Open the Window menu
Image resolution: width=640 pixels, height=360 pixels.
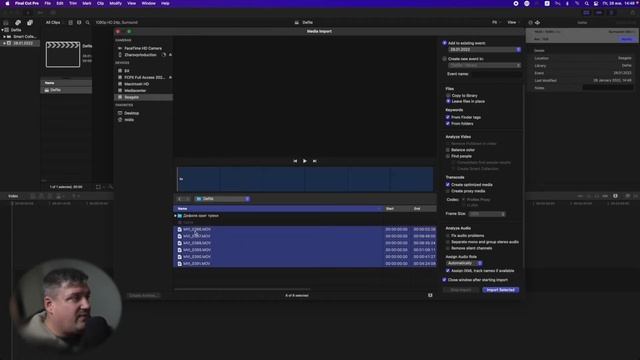coord(149,3)
